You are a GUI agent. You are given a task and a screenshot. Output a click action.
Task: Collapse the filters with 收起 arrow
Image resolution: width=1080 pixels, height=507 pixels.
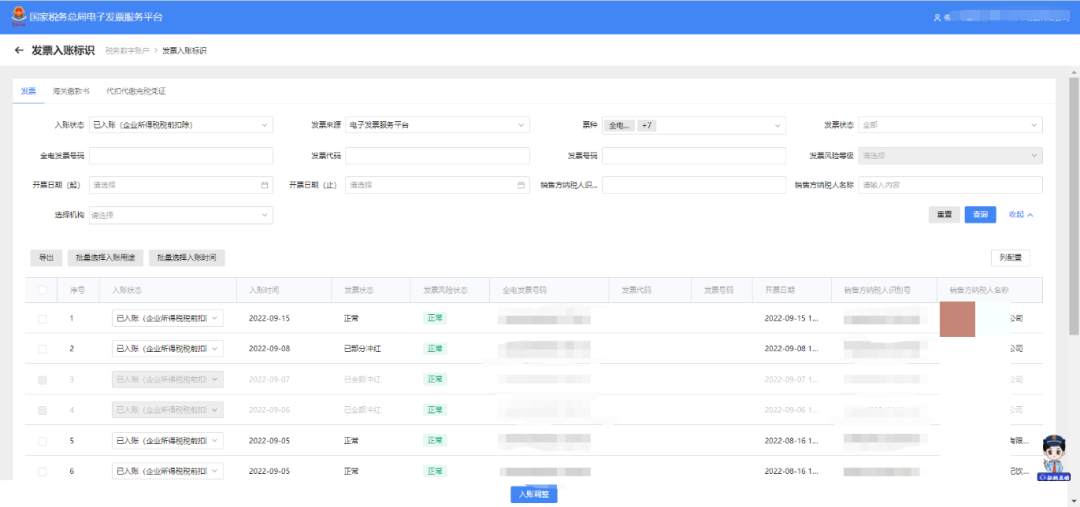click(x=1020, y=215)
